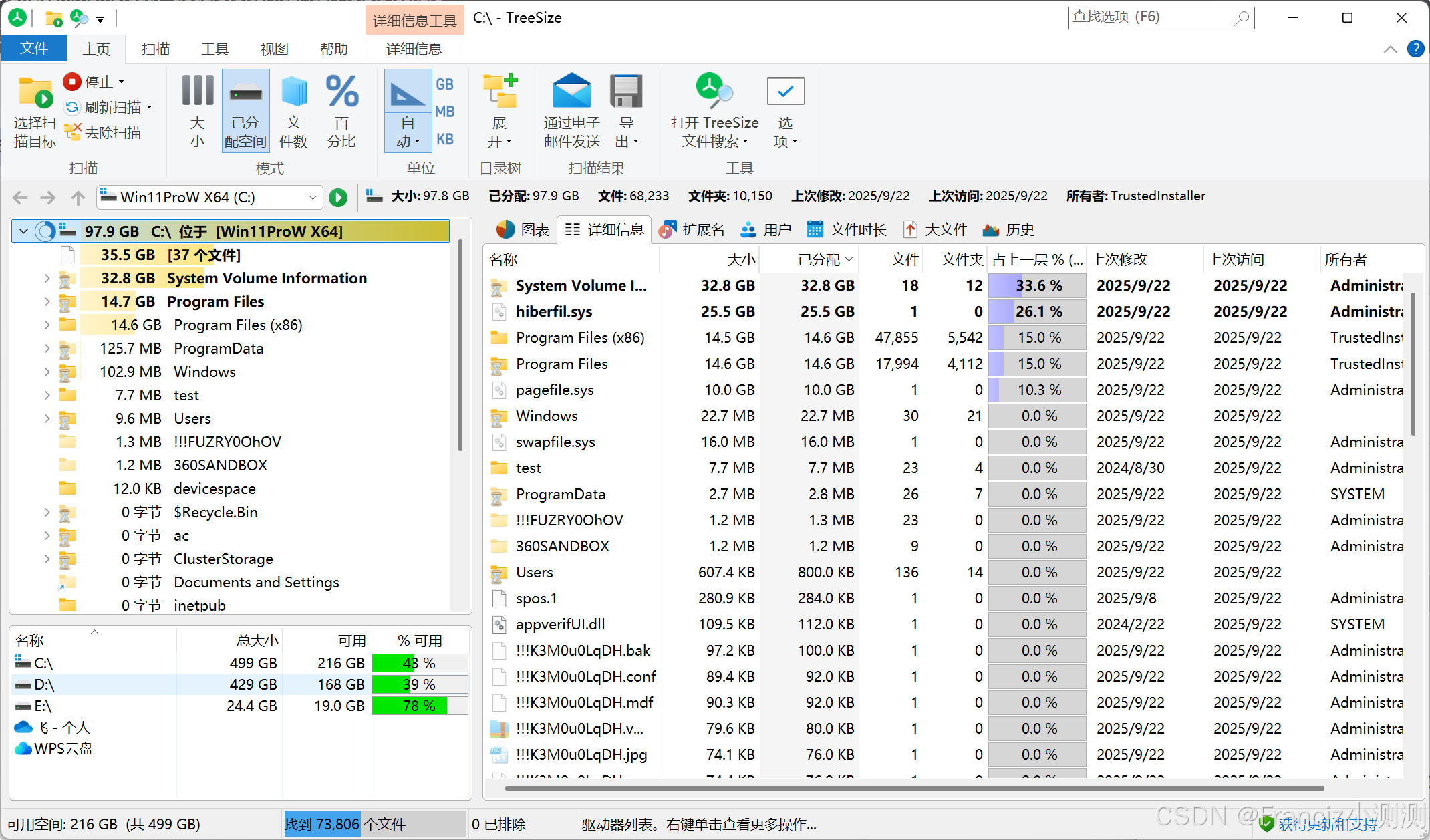Sort by the 名称 column header
The image size is (1430, 840).
(x=572, y=259)
